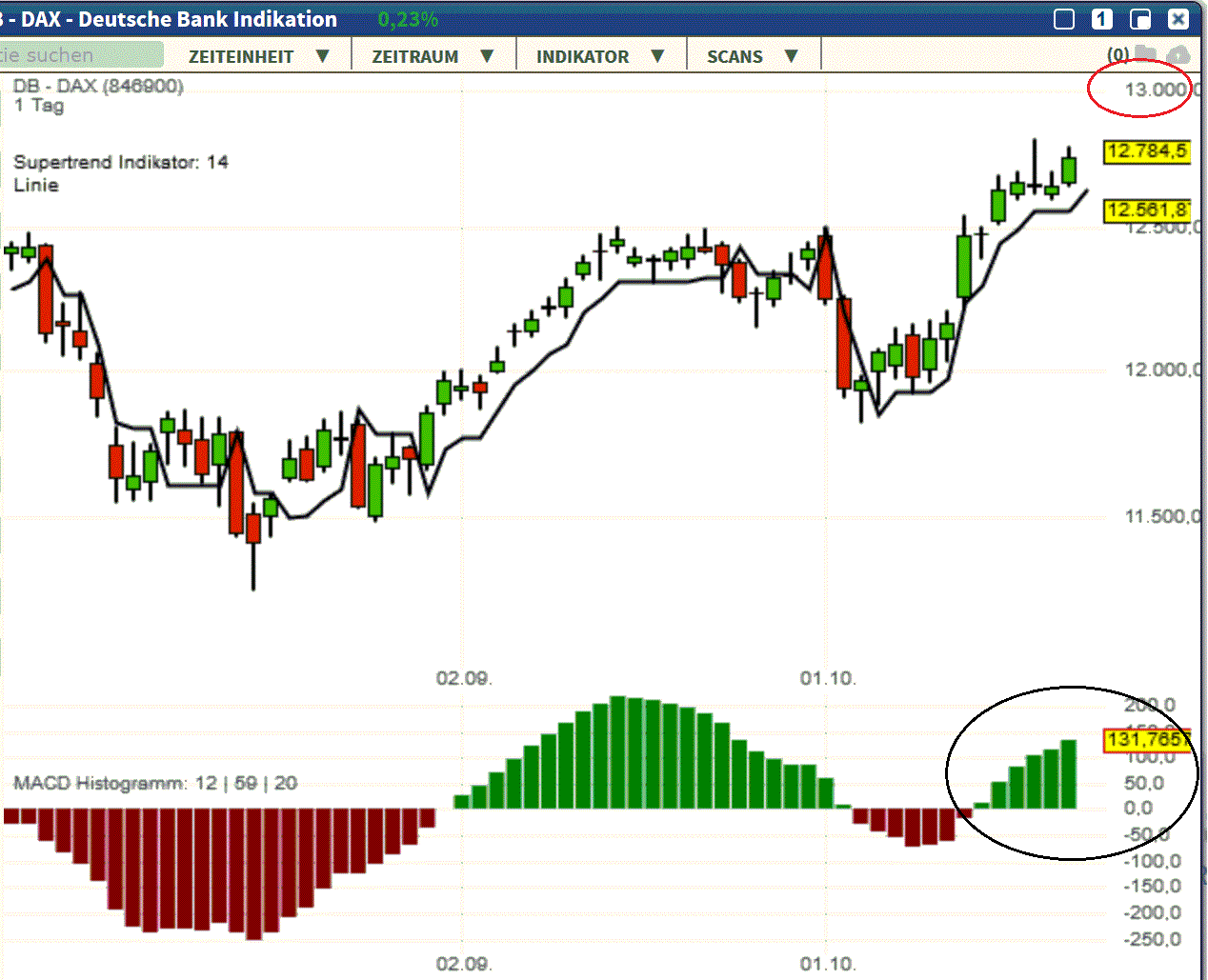Click the INDIKATOR menu label

tap(583, 57)
